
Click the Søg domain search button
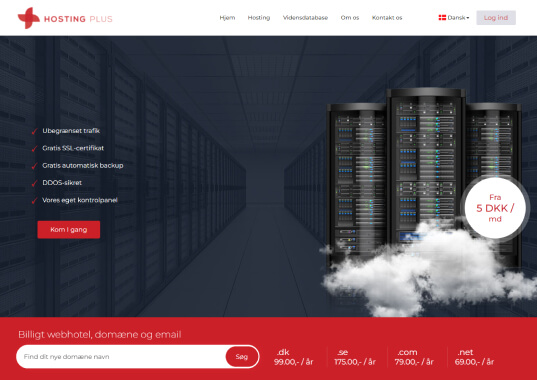[241, 356]
